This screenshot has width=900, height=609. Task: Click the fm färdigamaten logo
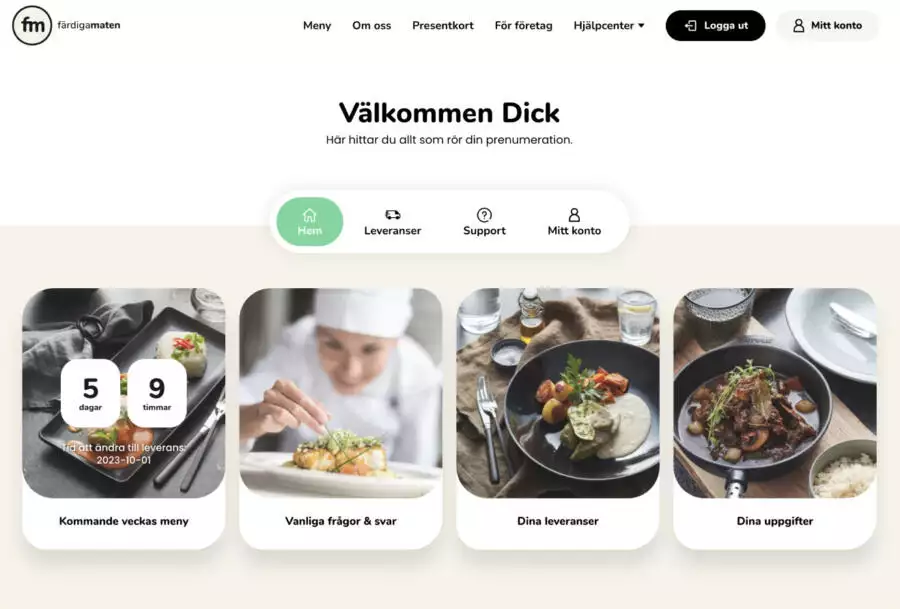(66, 25)
